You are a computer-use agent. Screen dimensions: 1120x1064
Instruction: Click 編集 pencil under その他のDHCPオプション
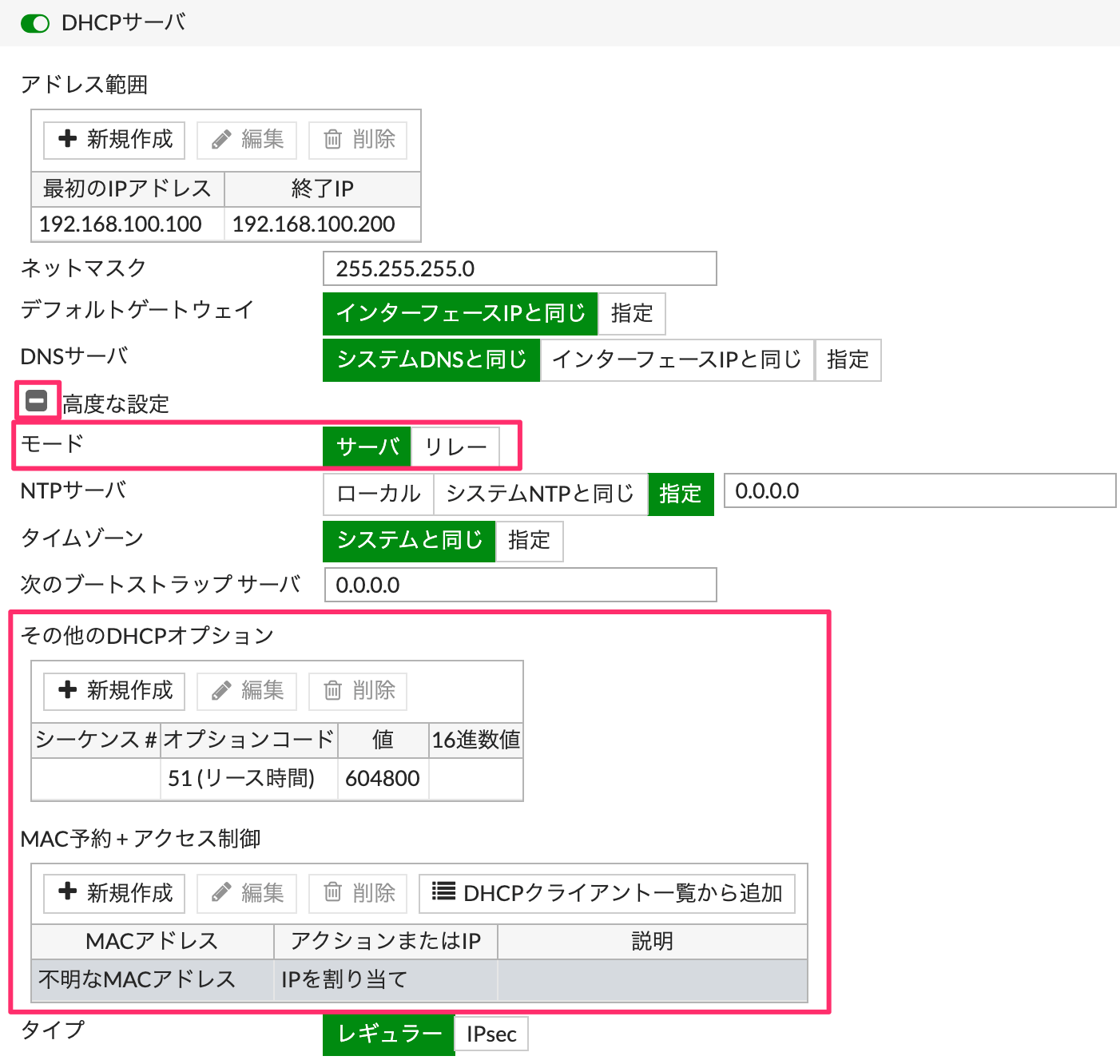(247, 691)
